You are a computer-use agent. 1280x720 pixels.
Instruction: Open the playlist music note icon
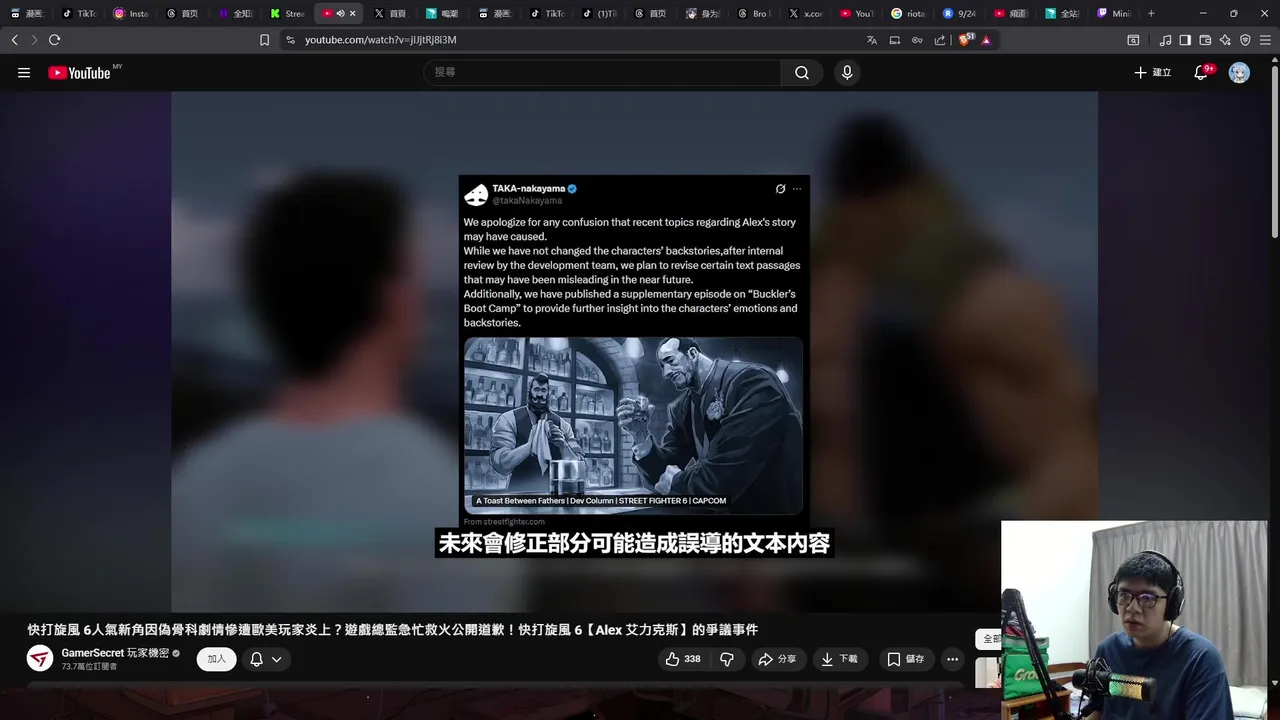pos(1165,40)
